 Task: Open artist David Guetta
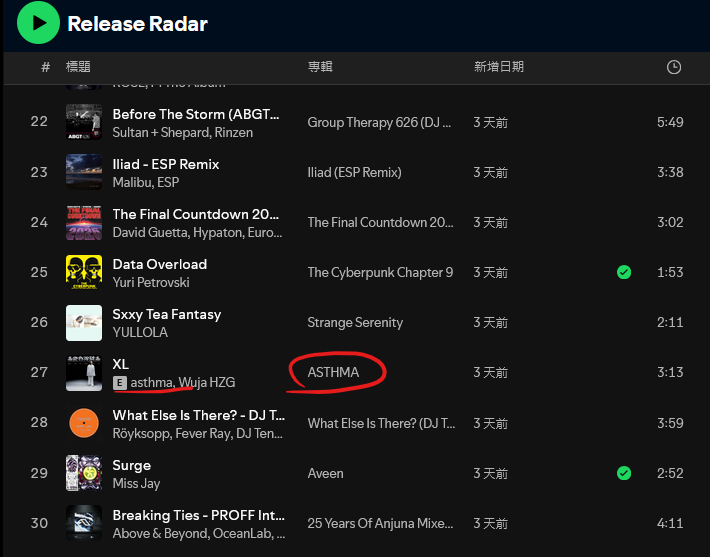[x=150, y=232]
